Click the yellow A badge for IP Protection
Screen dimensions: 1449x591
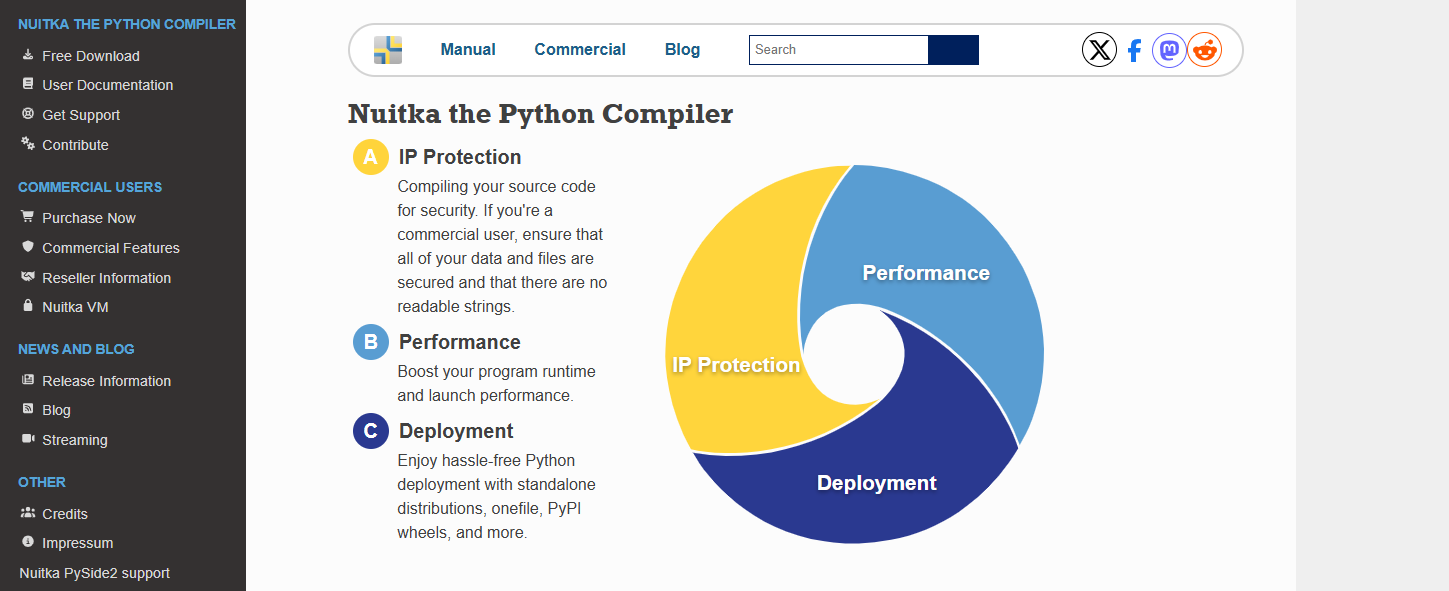[x=370, y=157]
